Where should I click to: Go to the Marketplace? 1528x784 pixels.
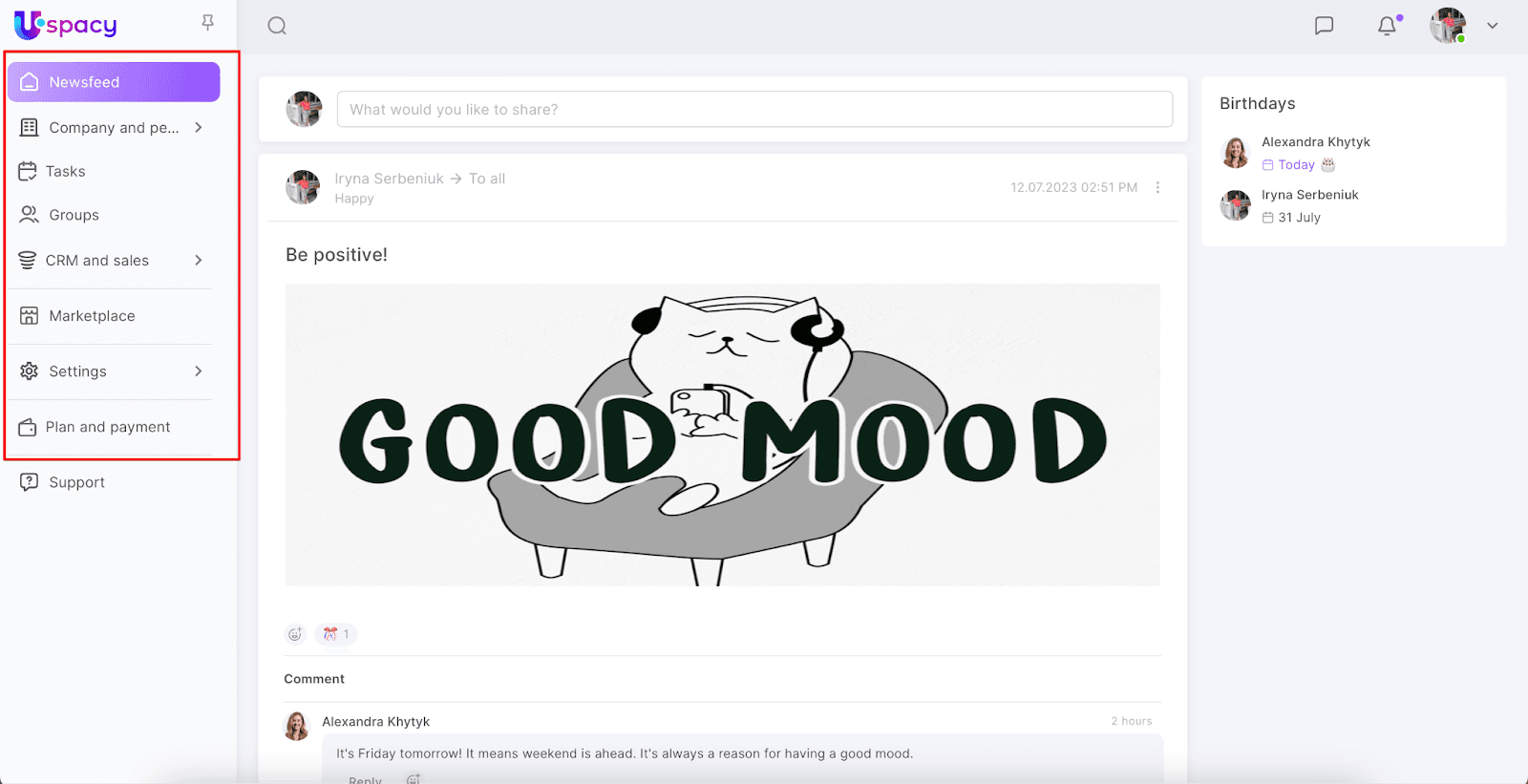114,315
